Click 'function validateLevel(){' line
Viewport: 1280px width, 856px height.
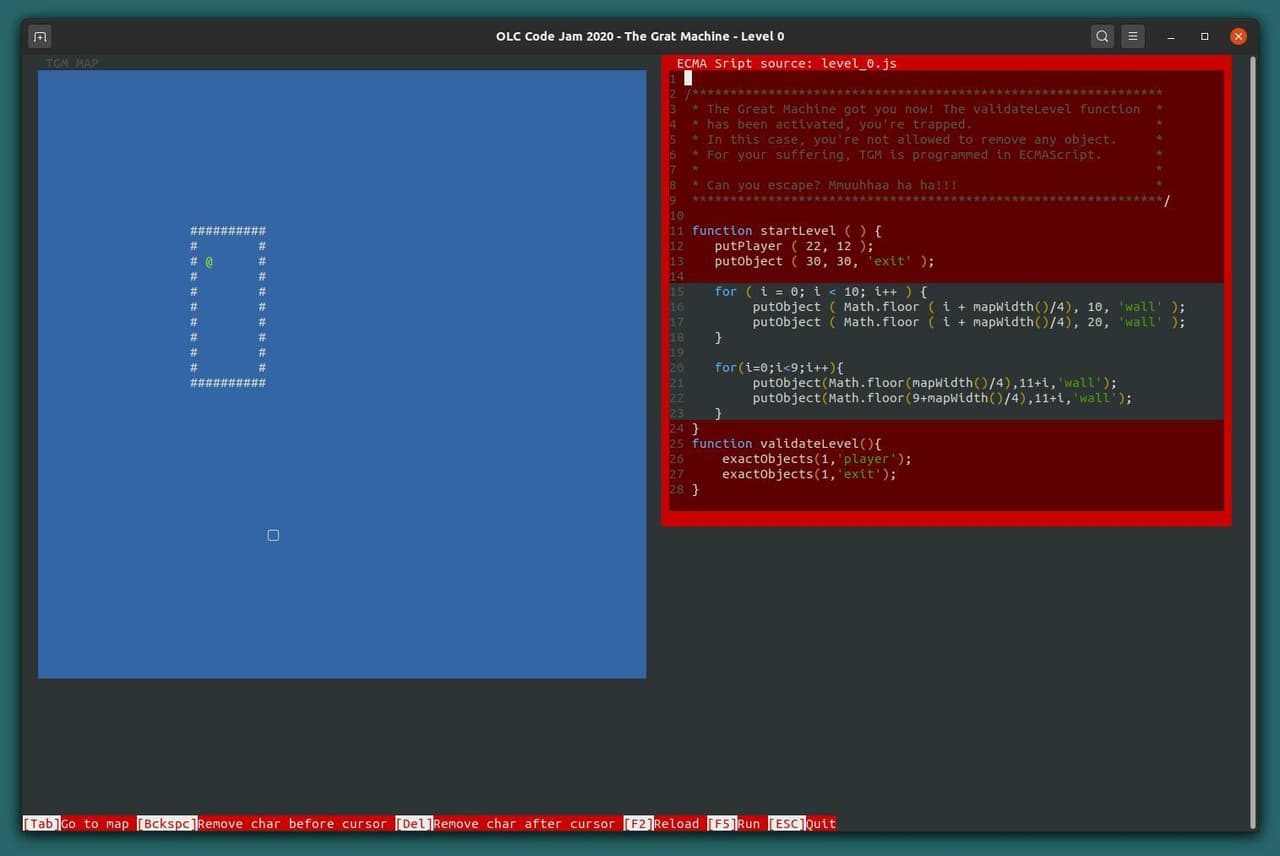click(x=787, y=444)
